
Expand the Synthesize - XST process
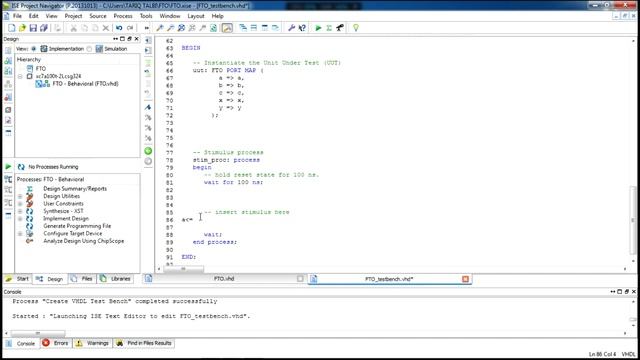click(x=20, y=211)
